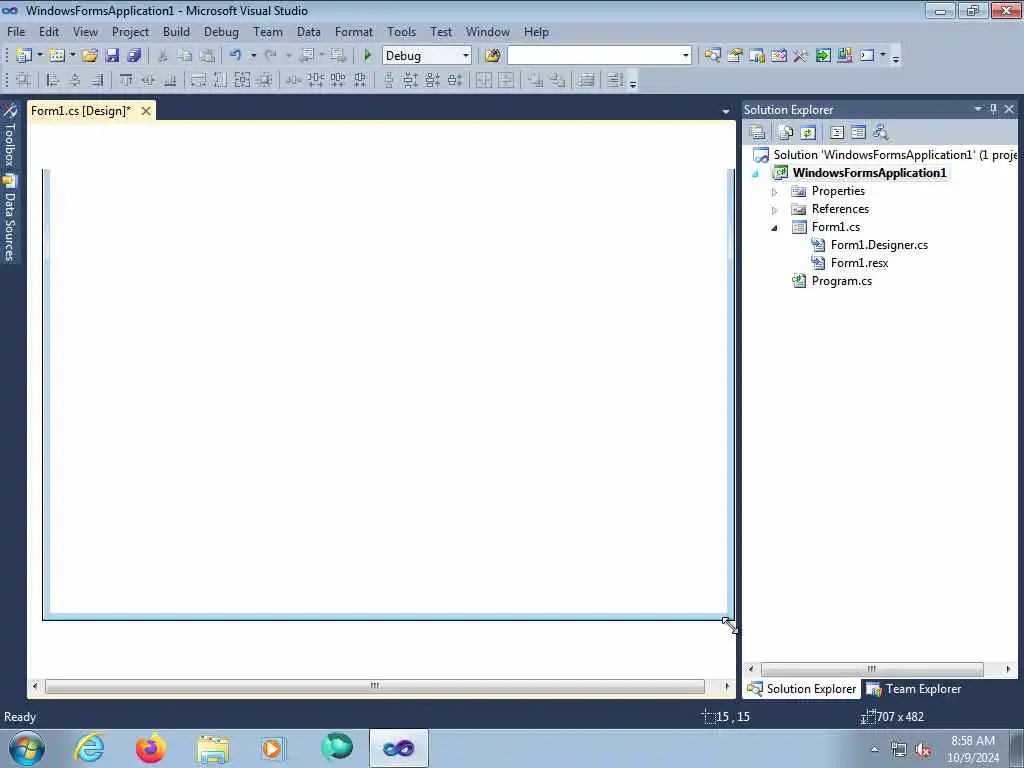Click Make Vertical Spacing Equal icon
This screenshot has height=768, width=1024.
(x=389, y=80)
